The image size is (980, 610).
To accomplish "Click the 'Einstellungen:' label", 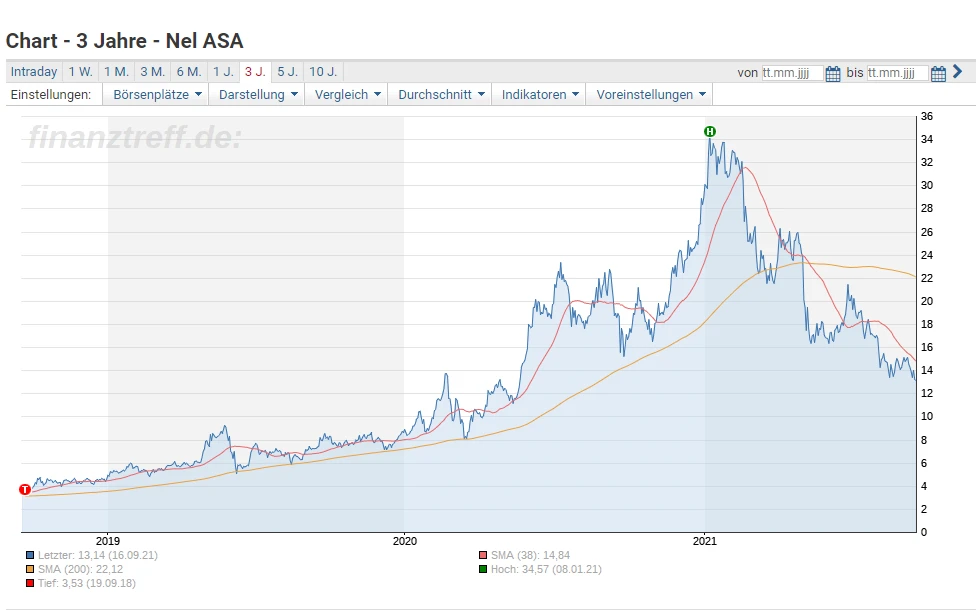I will click(51, 94).
